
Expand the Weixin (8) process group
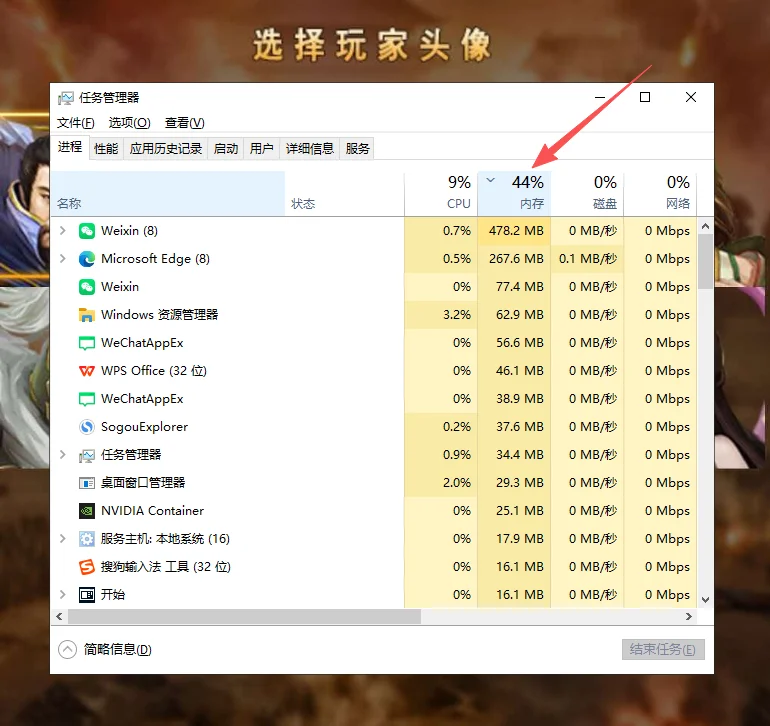coord(62,230)
